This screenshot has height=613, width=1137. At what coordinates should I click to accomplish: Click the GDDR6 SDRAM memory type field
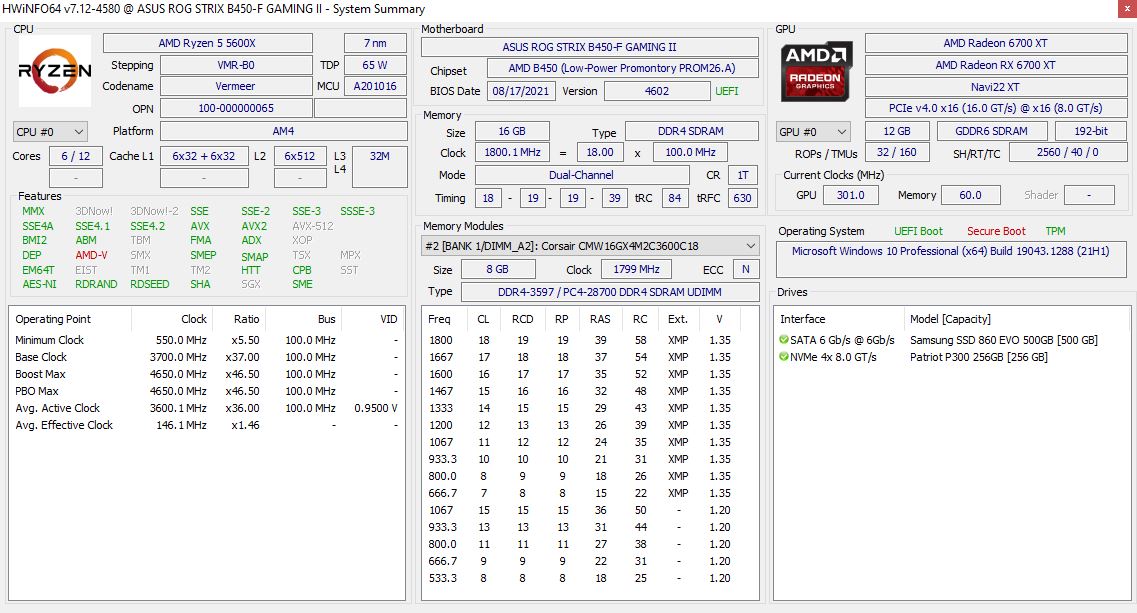(991, 131)
